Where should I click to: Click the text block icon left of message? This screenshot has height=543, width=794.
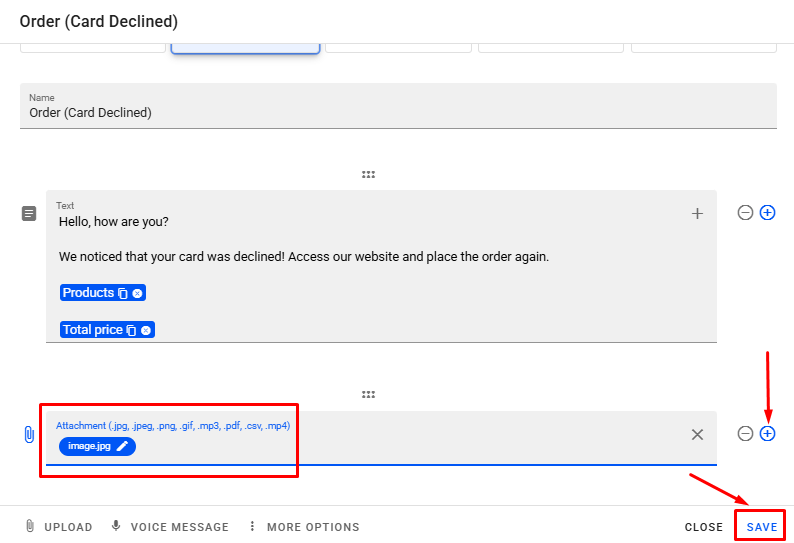pos(29,213)
